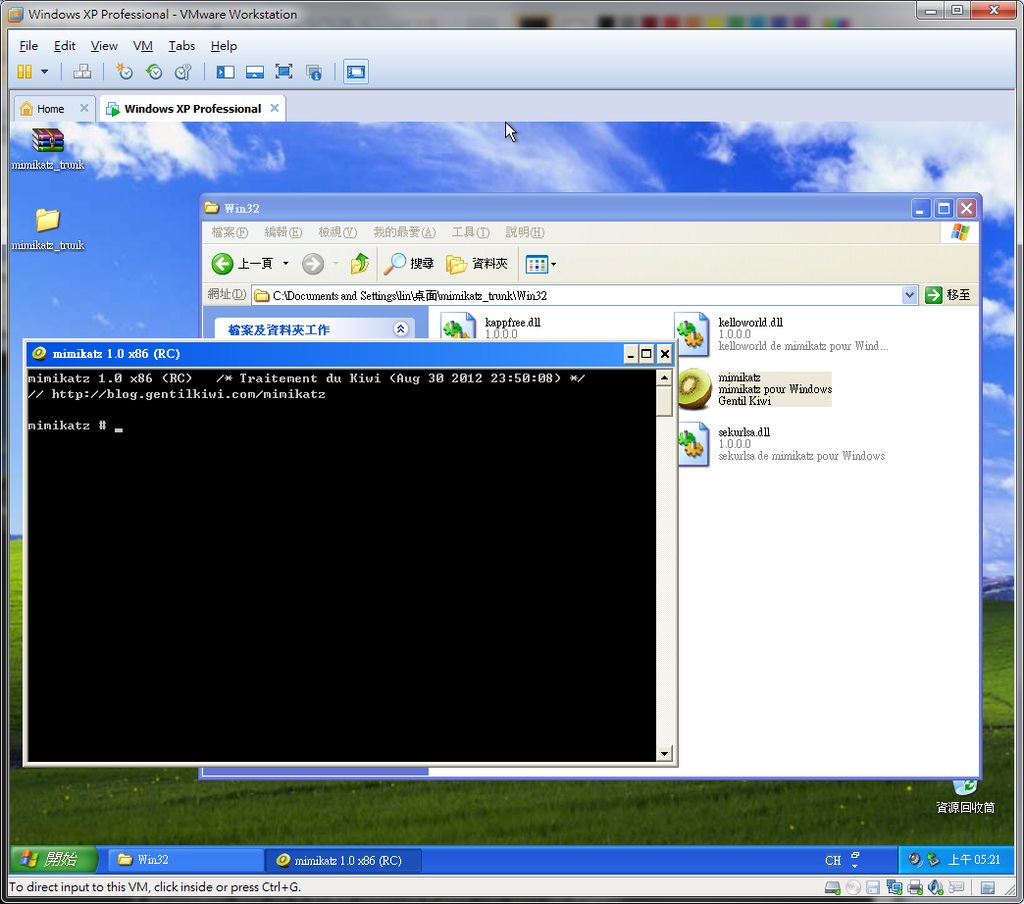The image size is (1024, 904).
Task: Click the Back button in Win32 explorer
Action: (242, 264)
